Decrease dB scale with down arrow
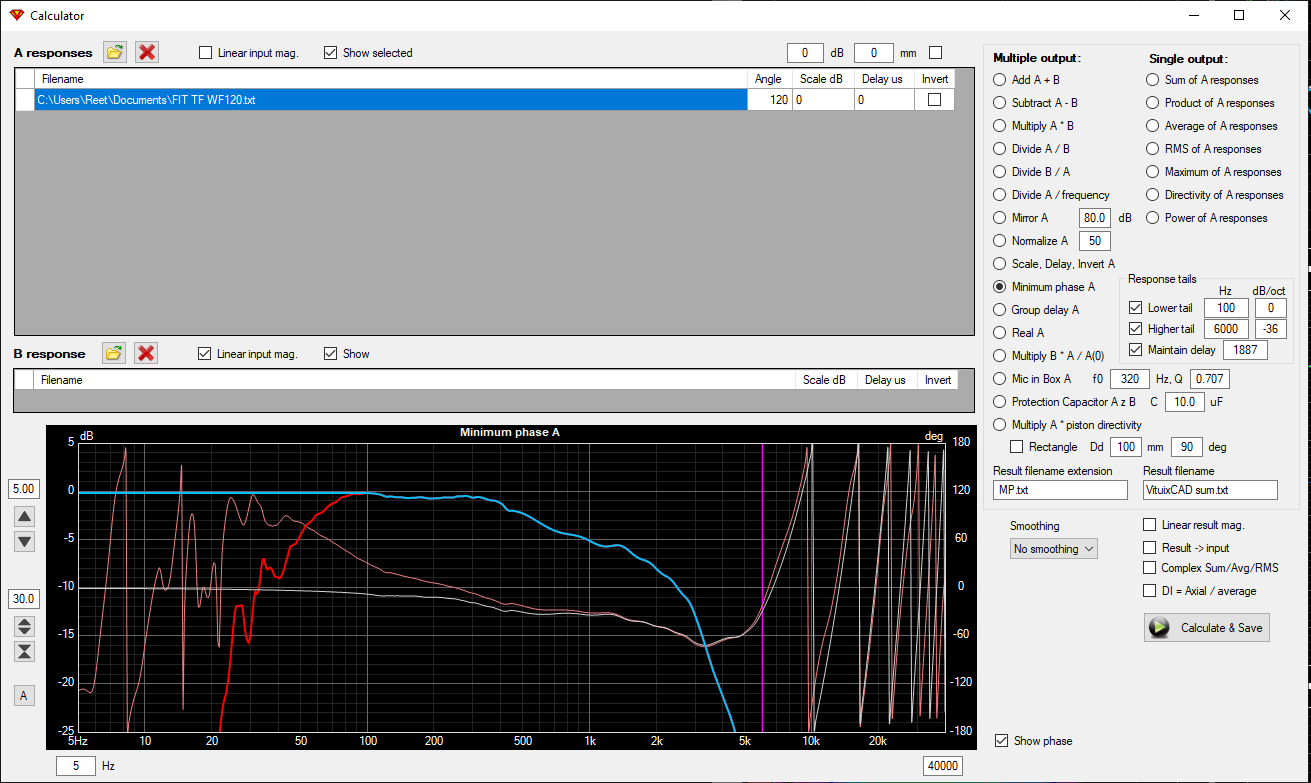The height and width of the screenshot is (783, 1311). pos(25,541)
